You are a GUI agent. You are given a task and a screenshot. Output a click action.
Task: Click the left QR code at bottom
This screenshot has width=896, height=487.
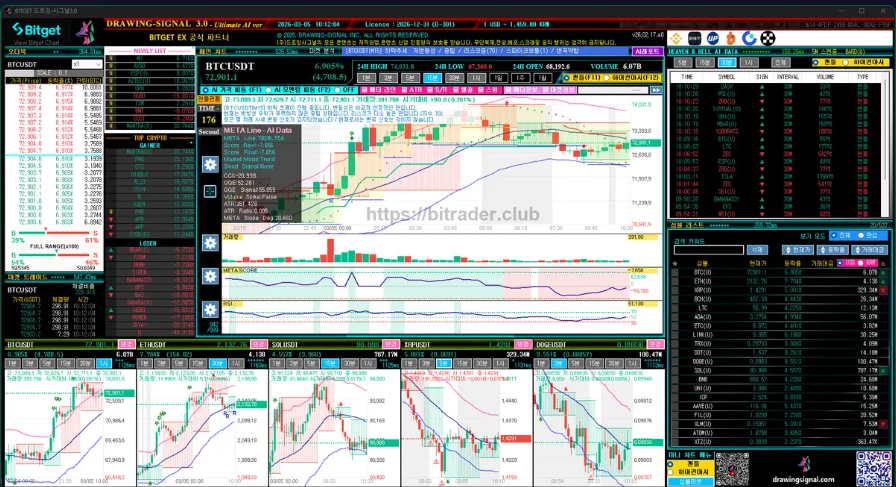click(732, 469)
